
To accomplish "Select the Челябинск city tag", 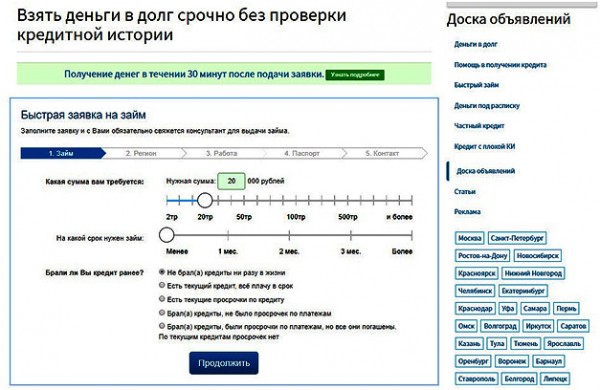I will (x=475, y=291).
